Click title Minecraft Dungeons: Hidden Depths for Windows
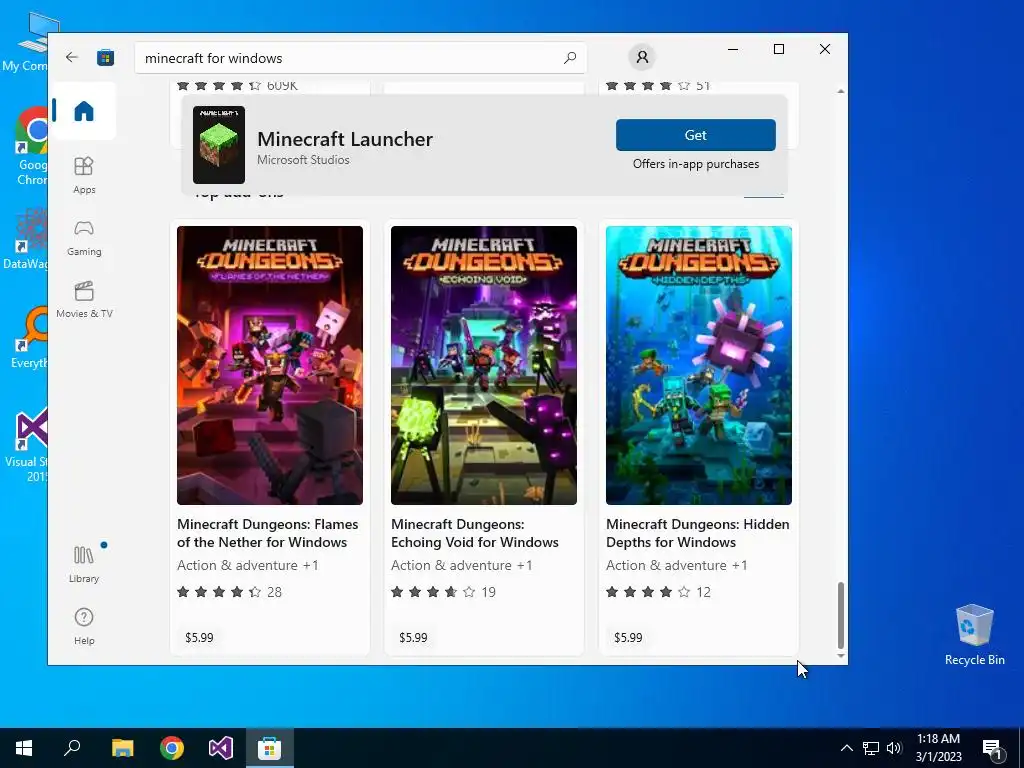The height and width of the screenshot is (768, 1024). point(697,533)
